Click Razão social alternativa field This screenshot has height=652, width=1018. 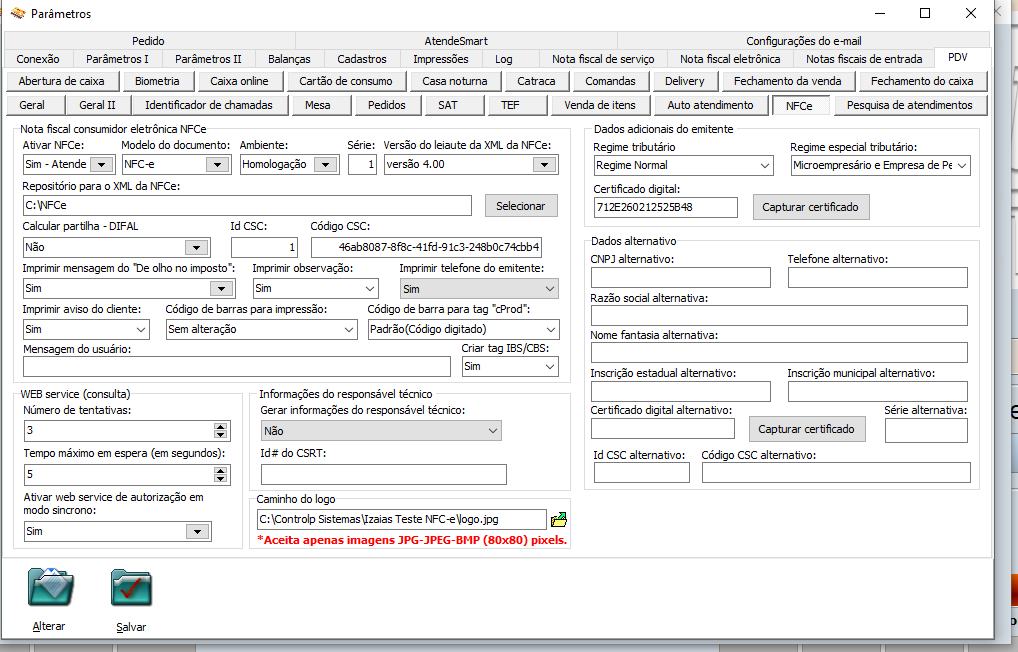tap(779, 316)
